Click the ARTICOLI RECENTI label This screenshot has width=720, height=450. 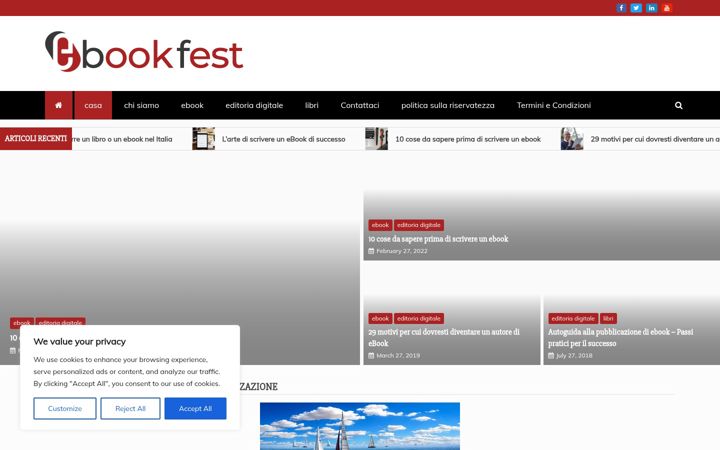pos(36,138)
